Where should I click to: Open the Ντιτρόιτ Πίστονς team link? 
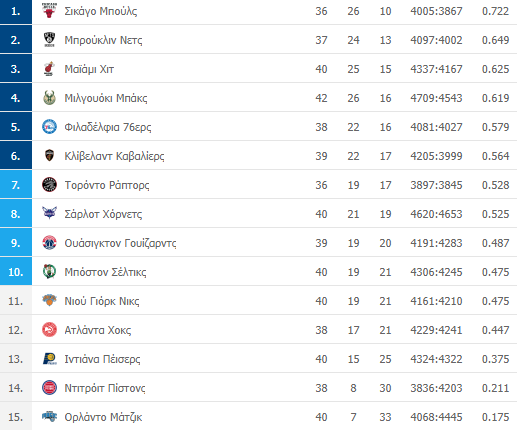coord(105,388)
